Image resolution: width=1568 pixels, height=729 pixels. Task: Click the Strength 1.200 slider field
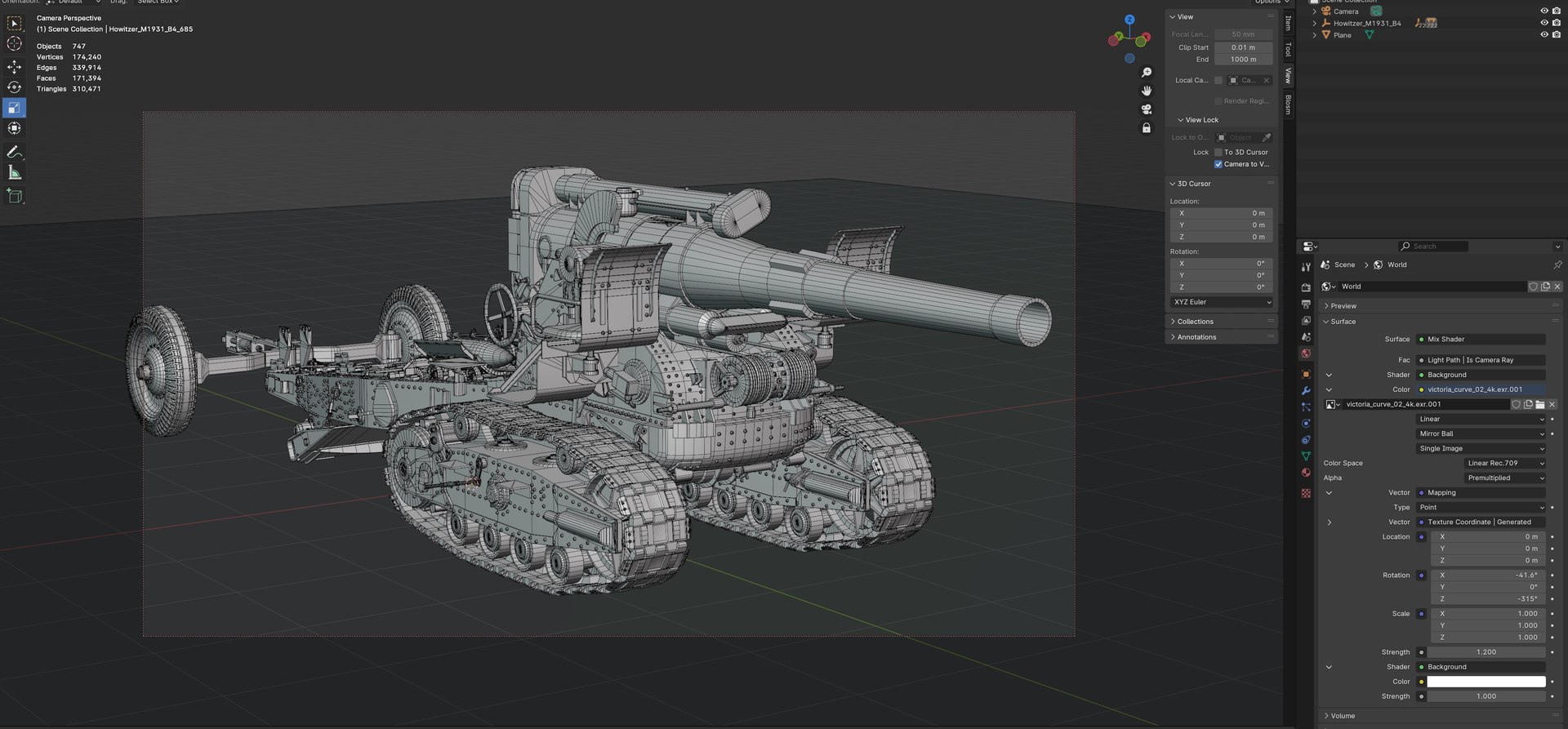point(1486,652)
